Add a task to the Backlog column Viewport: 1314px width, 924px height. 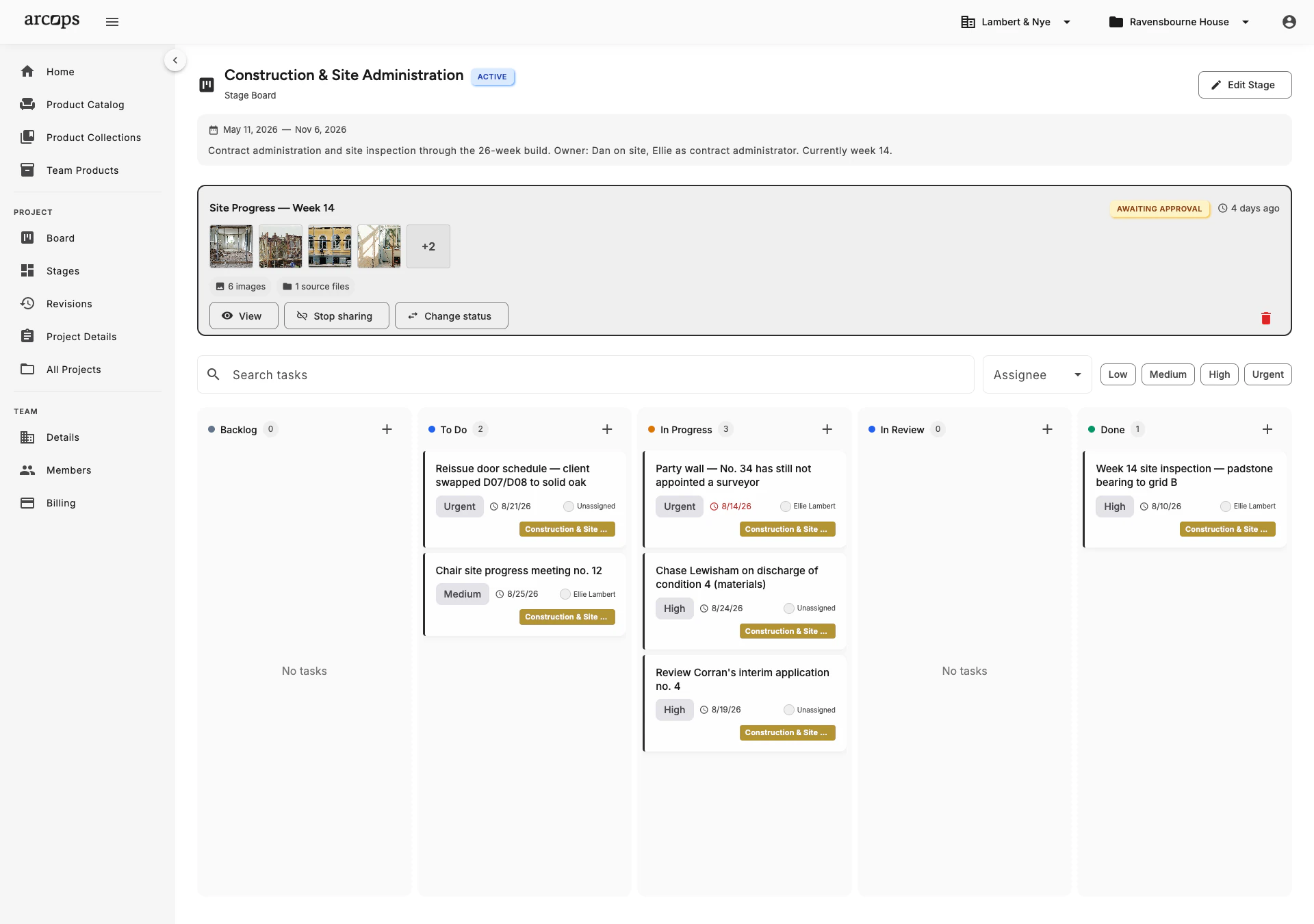tap(387, 429)
